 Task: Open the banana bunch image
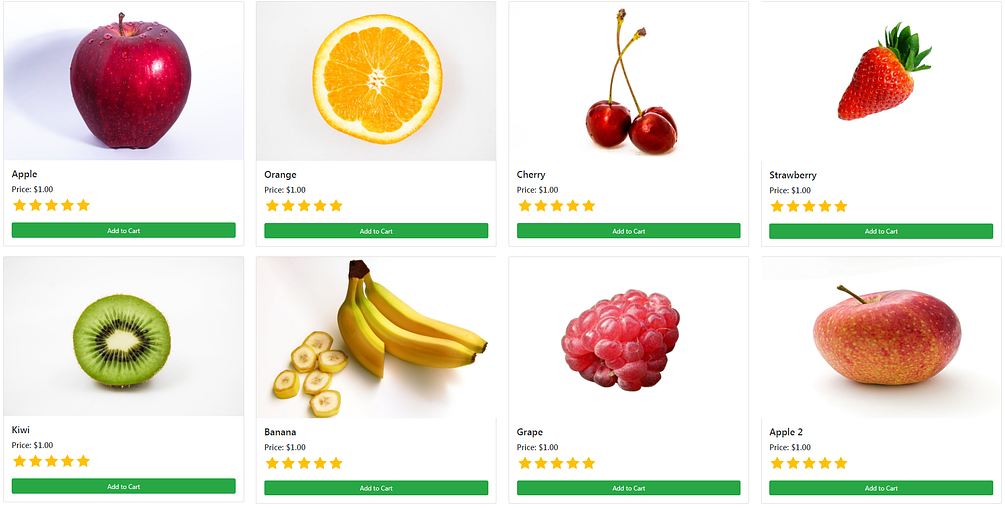(x=376, y=338)
